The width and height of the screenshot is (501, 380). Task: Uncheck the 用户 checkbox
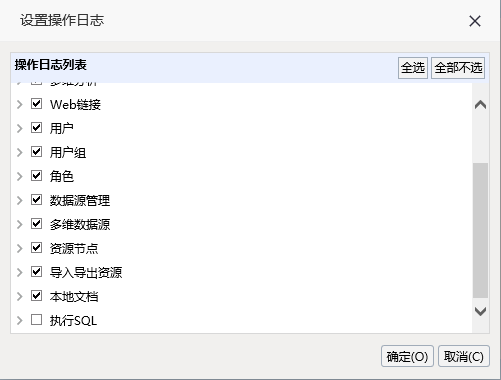[36, 128]
